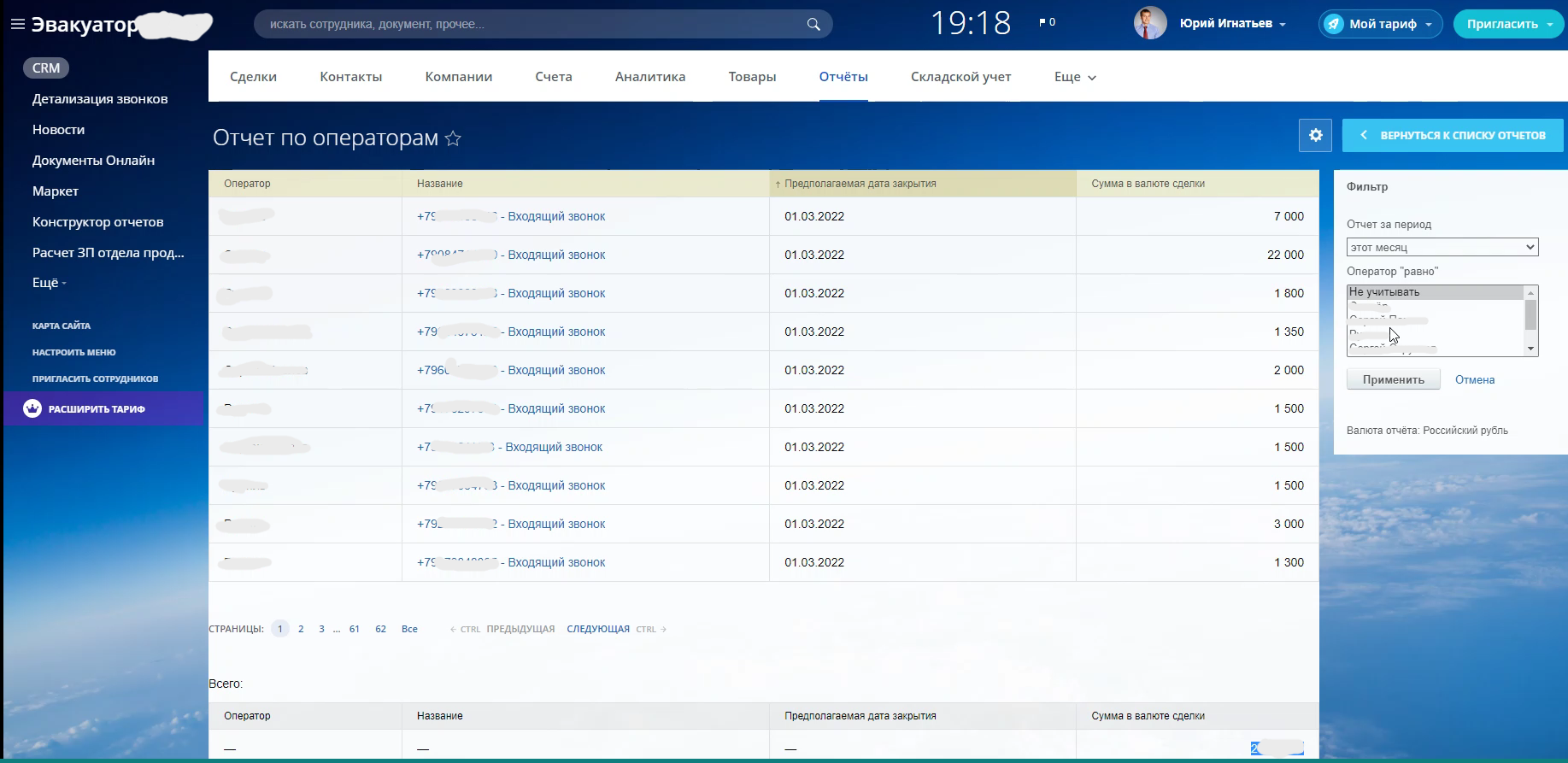
Task: Click the rocket icon in Мой тариф
Action: (x=1334, y=24)
